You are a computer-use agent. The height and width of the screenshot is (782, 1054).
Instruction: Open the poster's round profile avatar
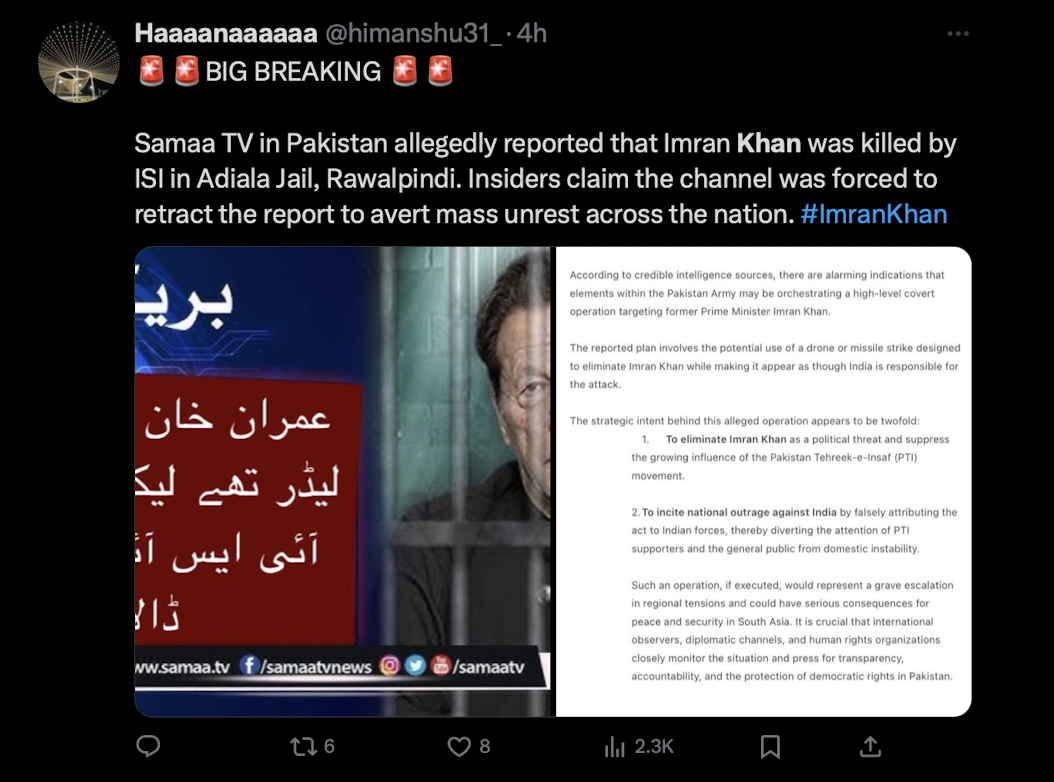tap(79, 62)
